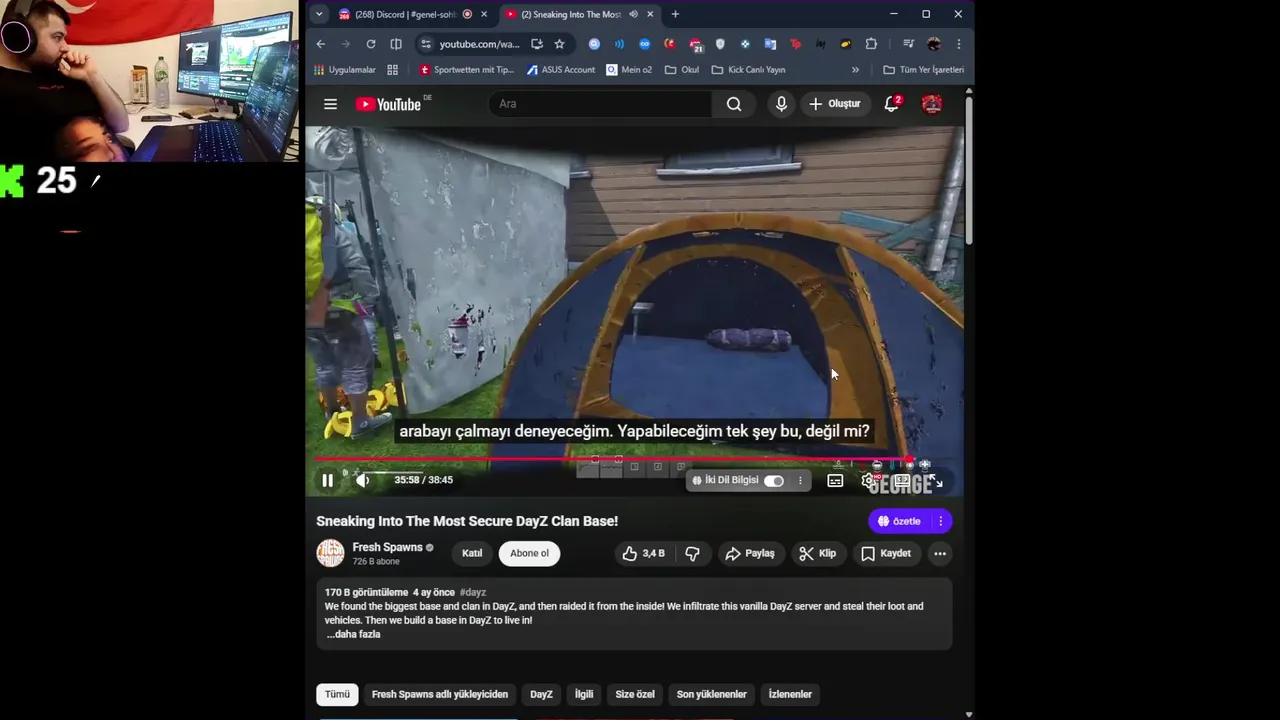1280x720 pixels.
Task: Toggle İki Dil Bilgisi switch
Action: click(774, 481)
